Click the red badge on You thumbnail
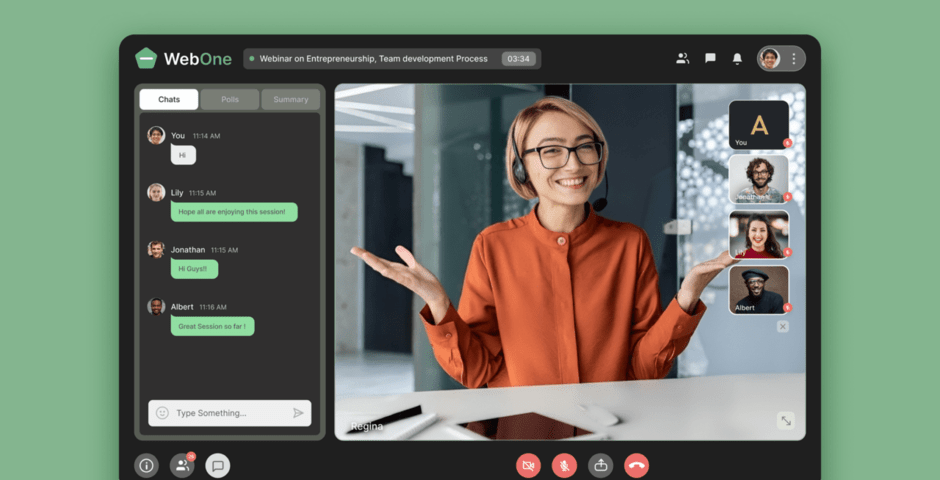 click(x=787, y=143)
